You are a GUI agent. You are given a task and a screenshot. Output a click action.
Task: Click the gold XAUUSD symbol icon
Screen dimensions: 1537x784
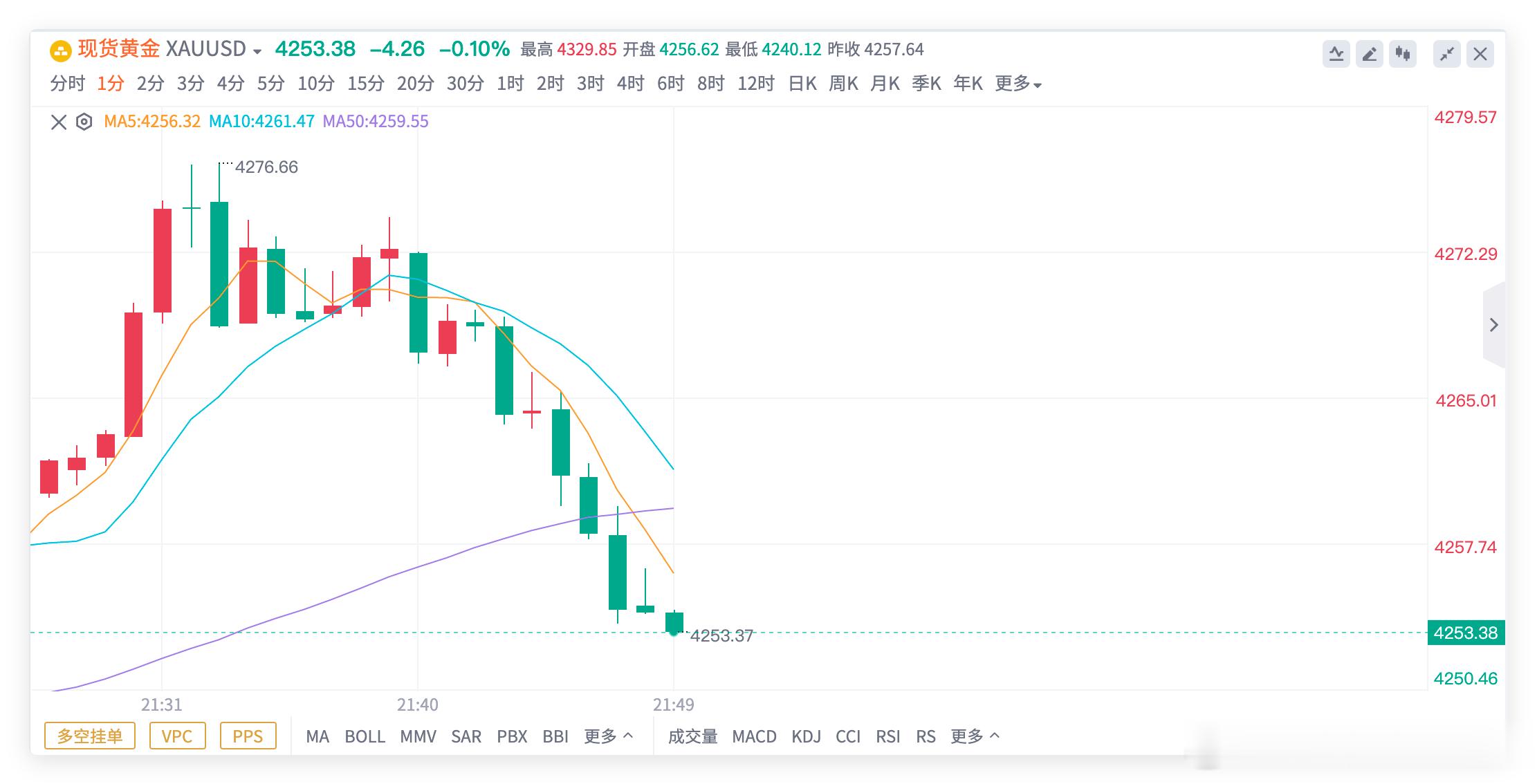click(61, 50)
